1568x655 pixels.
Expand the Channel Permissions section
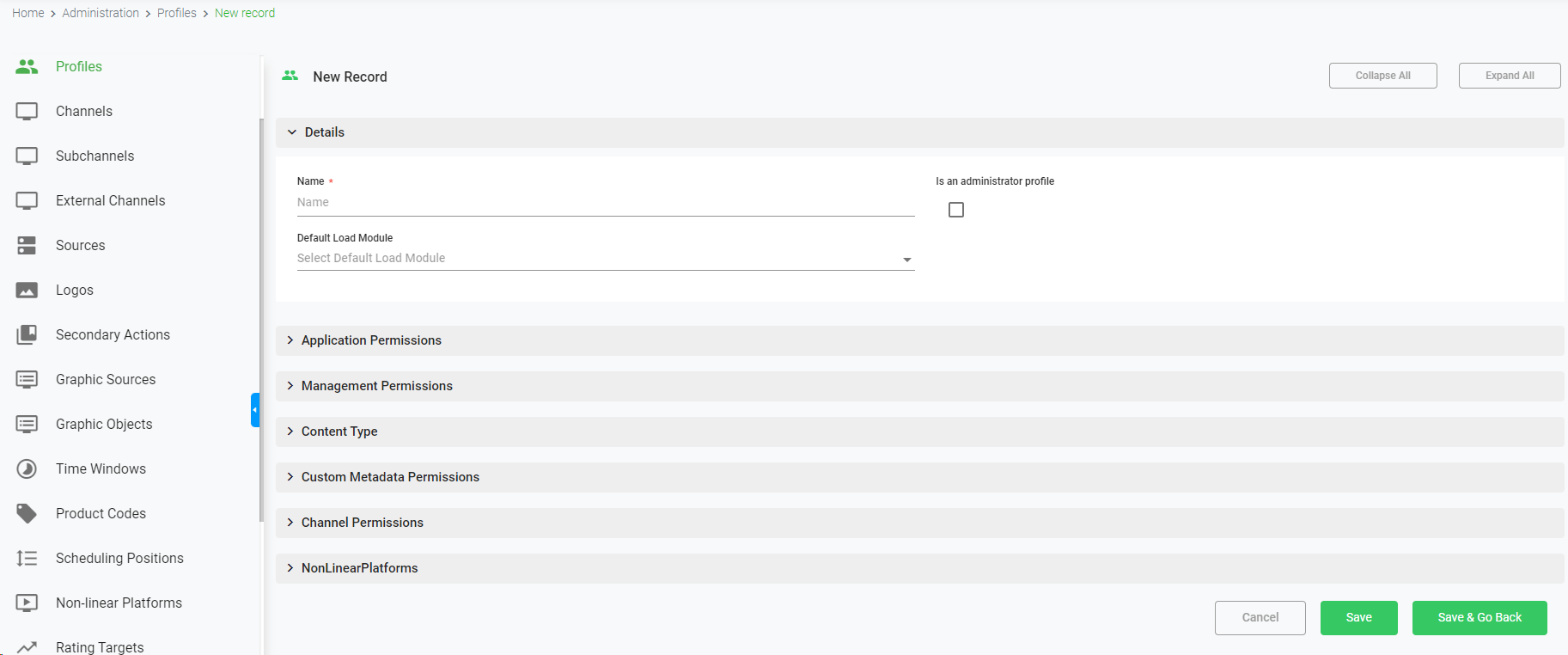362,523
